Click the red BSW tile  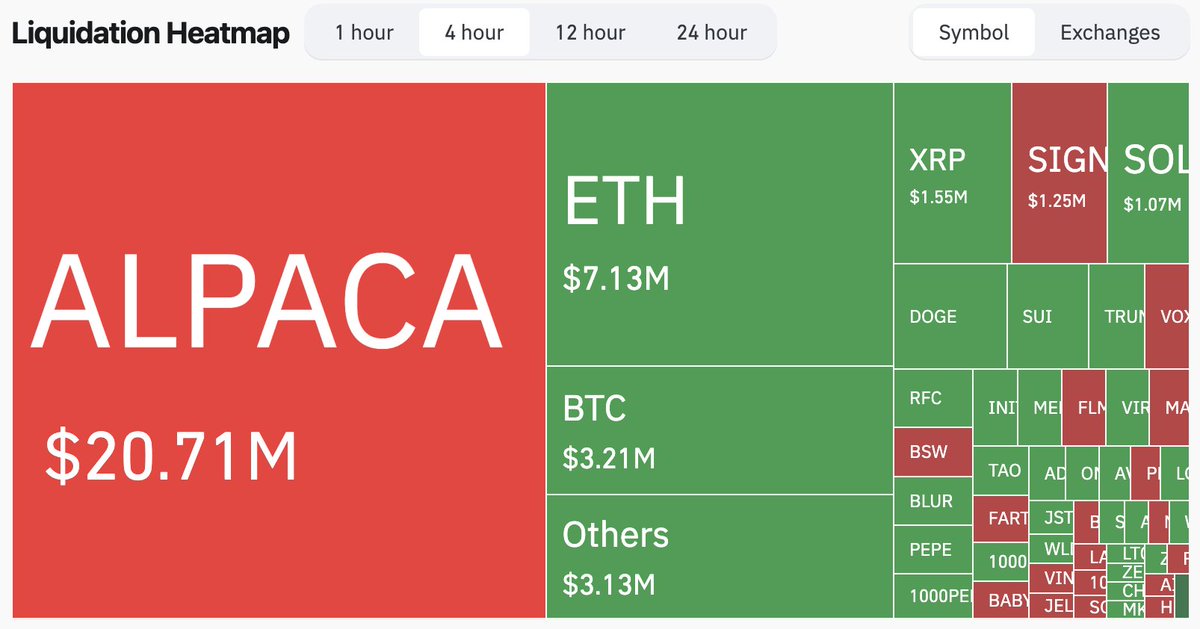933,452
